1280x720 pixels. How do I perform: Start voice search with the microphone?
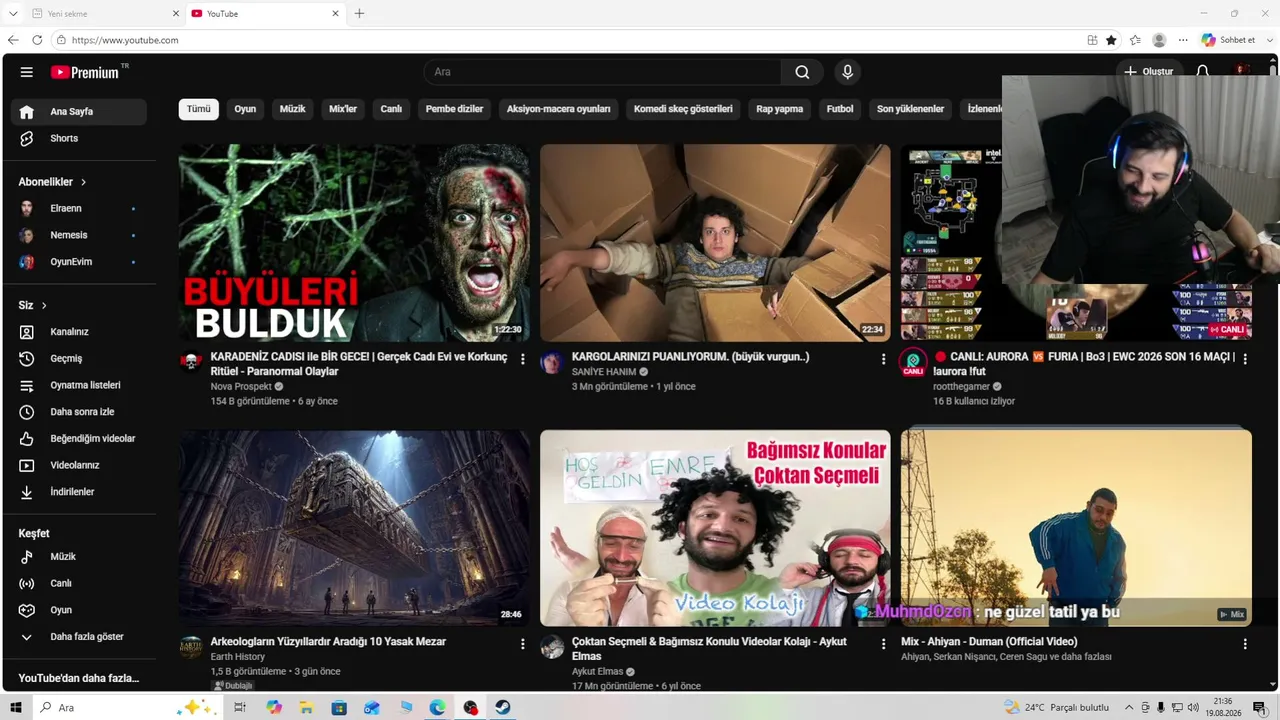(847, 72)
